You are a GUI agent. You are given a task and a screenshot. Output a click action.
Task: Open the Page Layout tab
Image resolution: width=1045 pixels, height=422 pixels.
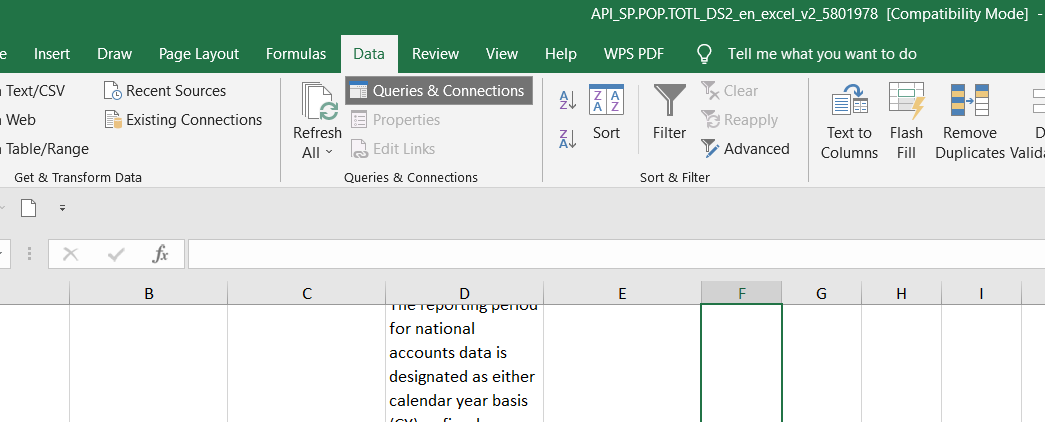pyautogui.click(x=199, y=54)
